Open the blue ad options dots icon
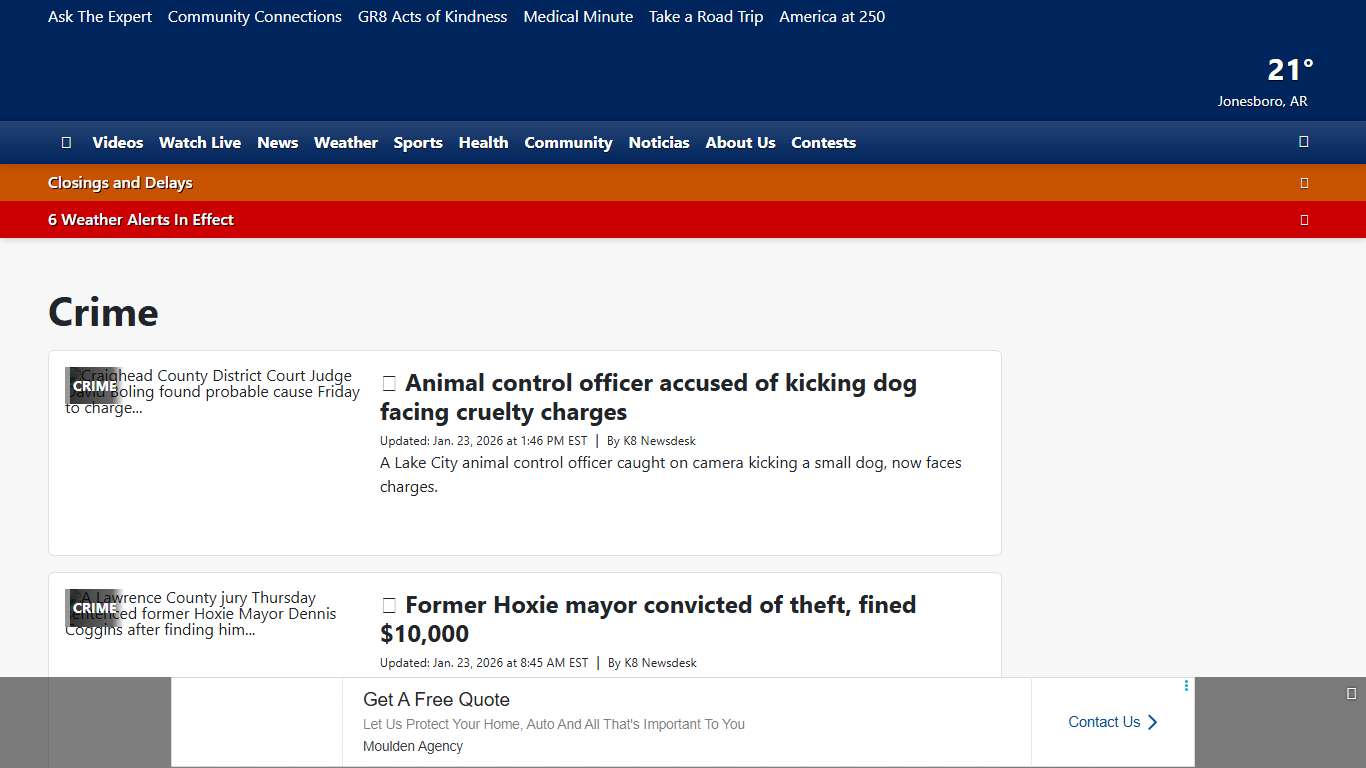Viewport: 1366px width, 768px height. coord(1186,686)
